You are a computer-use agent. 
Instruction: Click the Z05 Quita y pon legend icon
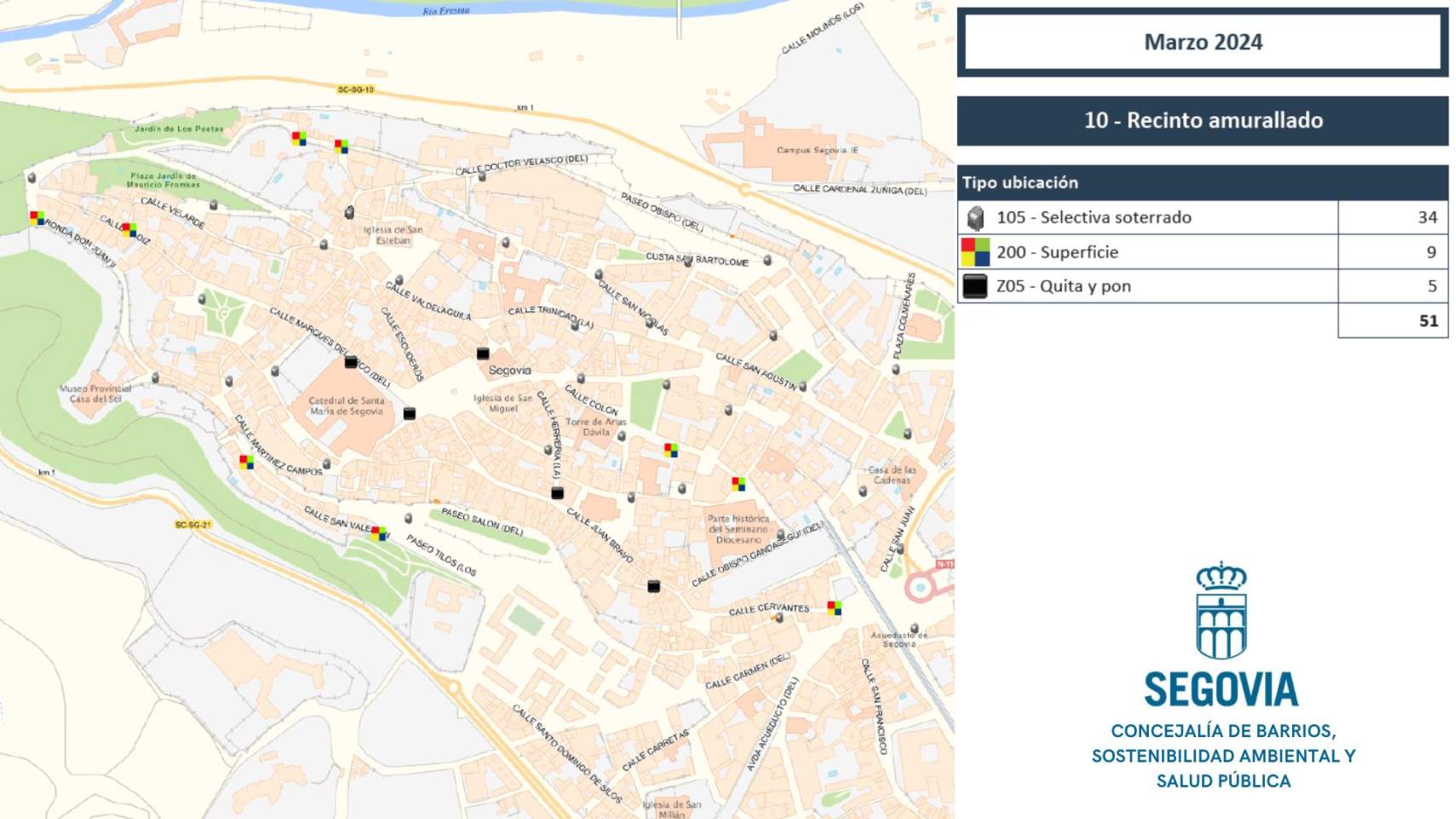pyautogui.click(x=975, y=287)
